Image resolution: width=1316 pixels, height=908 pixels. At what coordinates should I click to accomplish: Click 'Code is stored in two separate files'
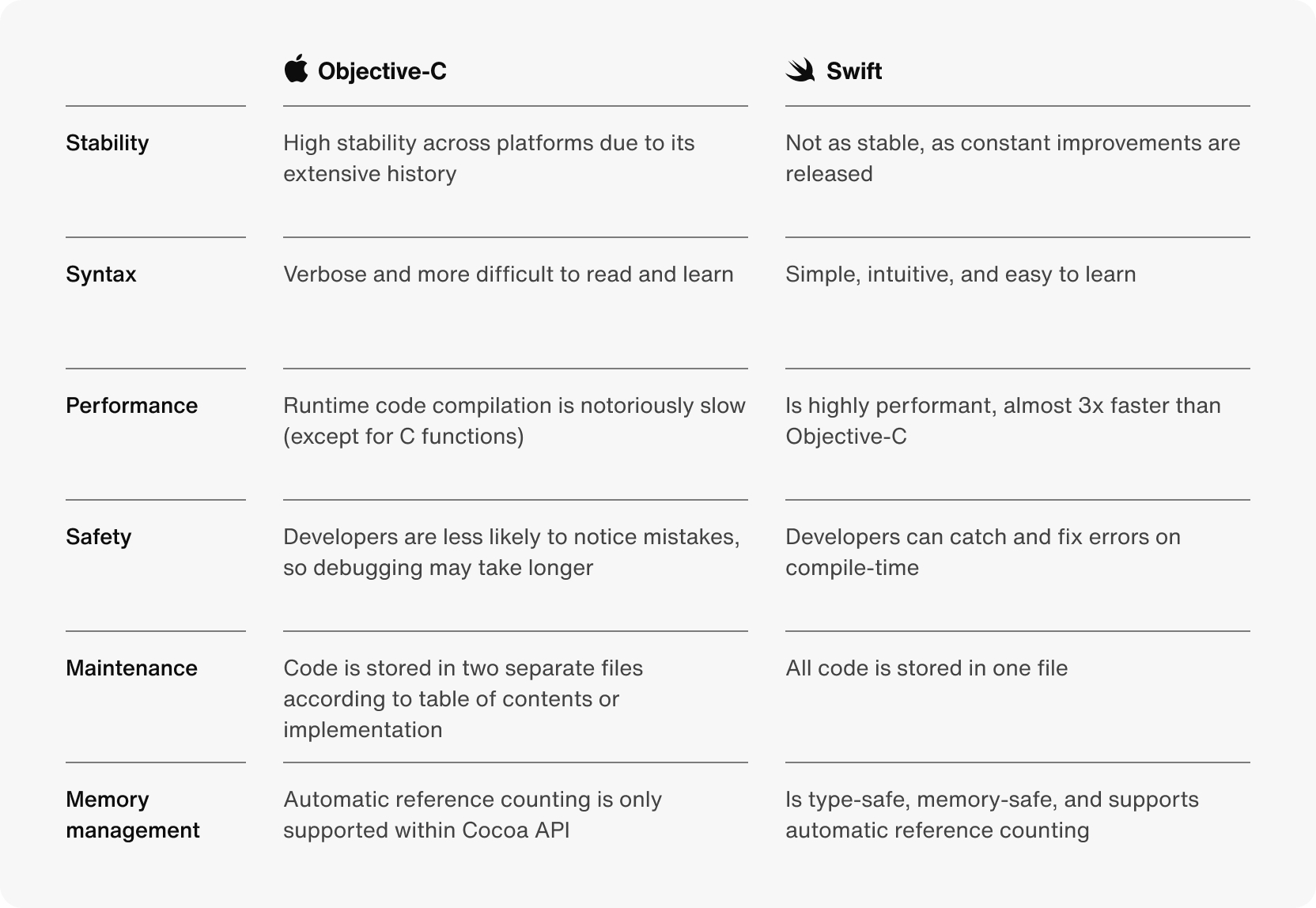click(463, 699)
